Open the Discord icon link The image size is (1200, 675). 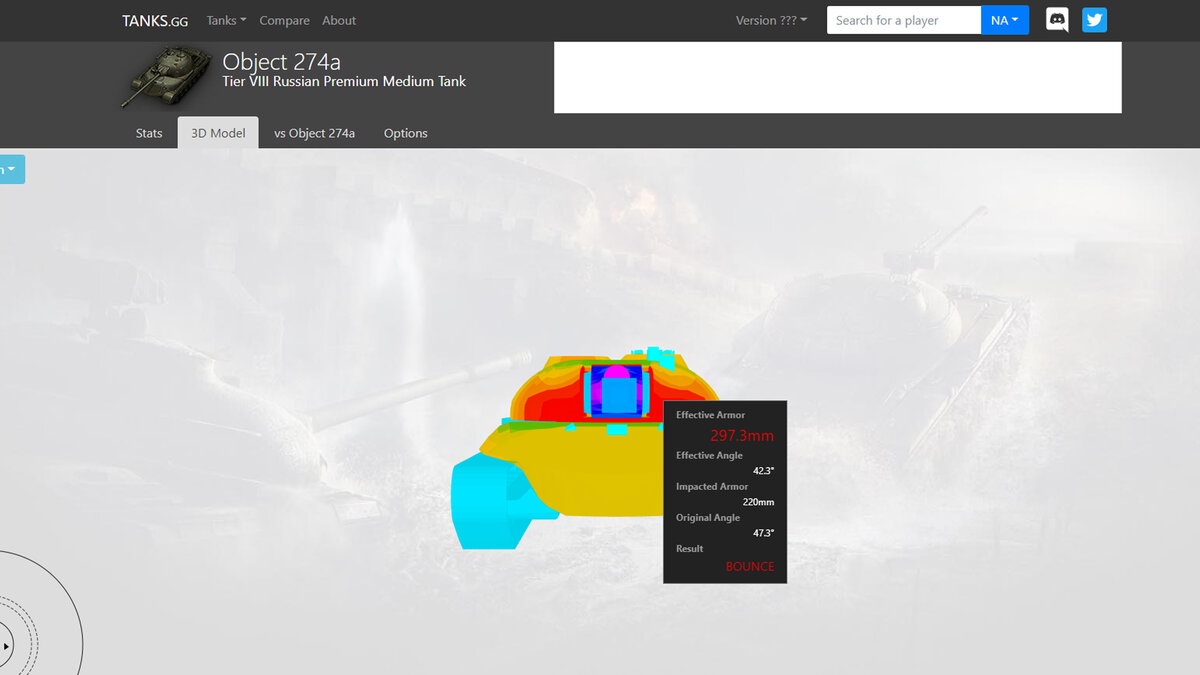1057,20
